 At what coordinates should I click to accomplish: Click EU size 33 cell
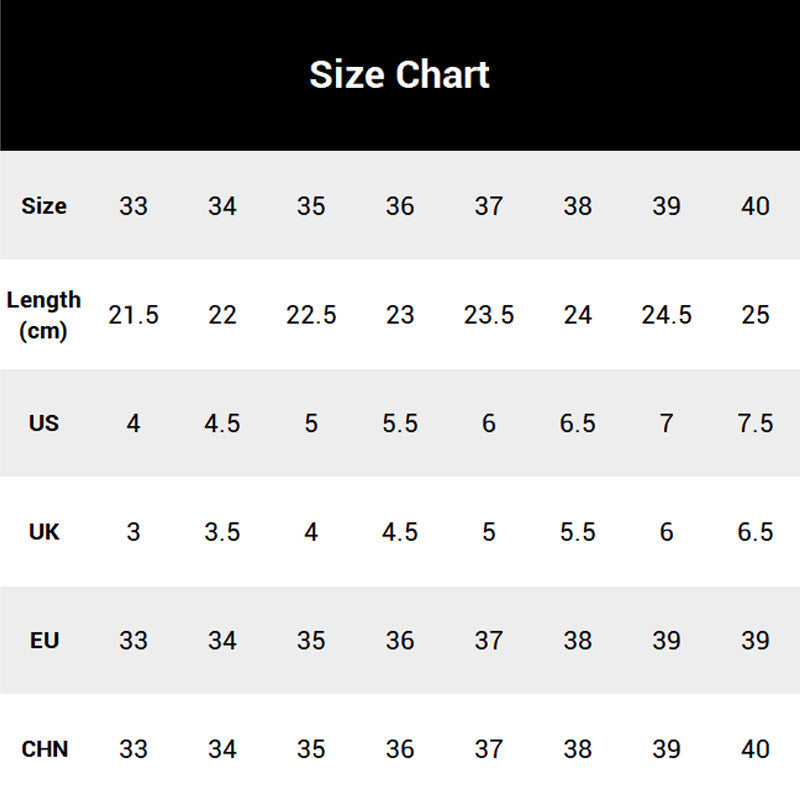[x=133, y=640]
